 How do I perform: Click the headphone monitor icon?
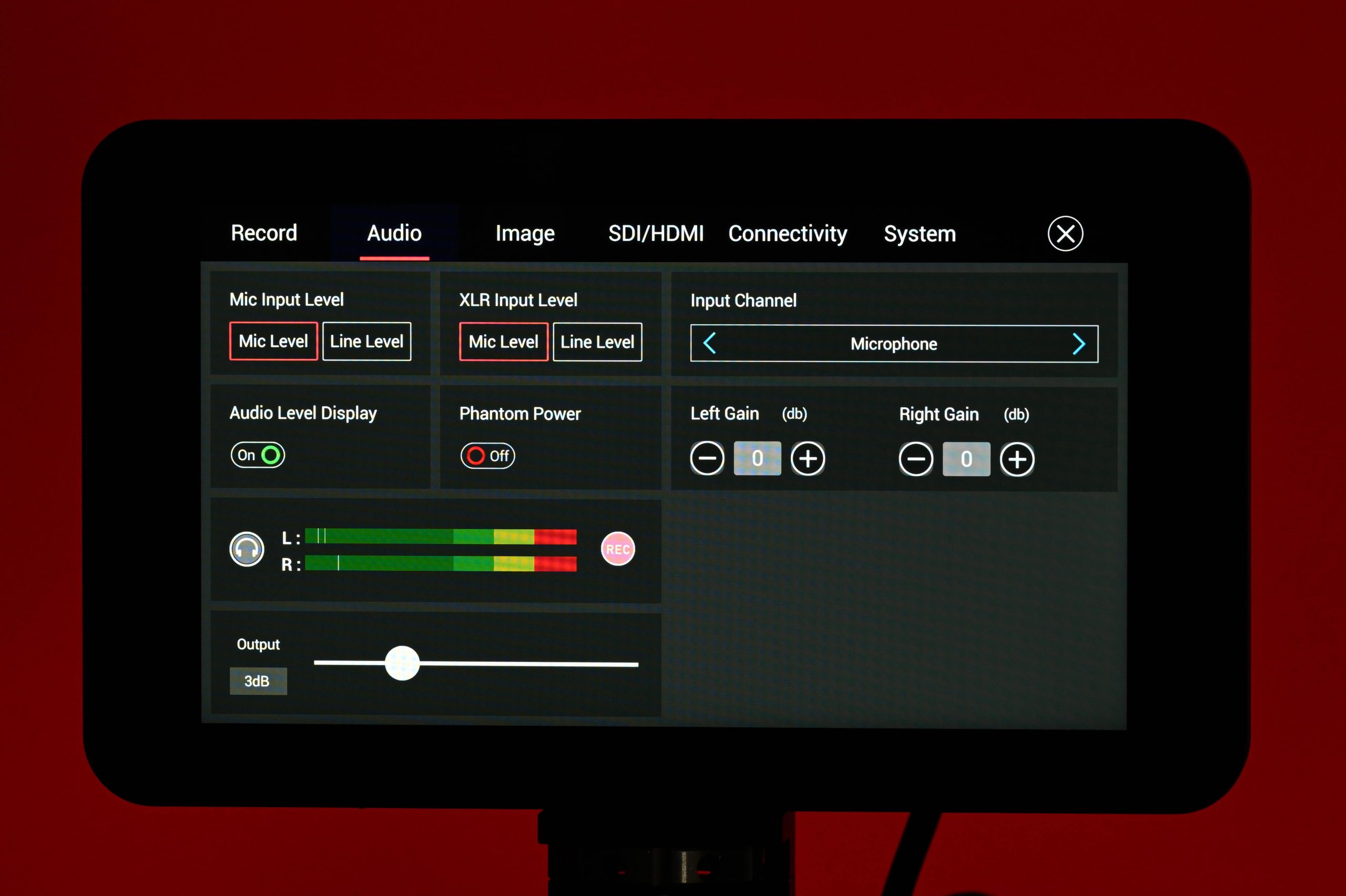(x=247, y=549)
